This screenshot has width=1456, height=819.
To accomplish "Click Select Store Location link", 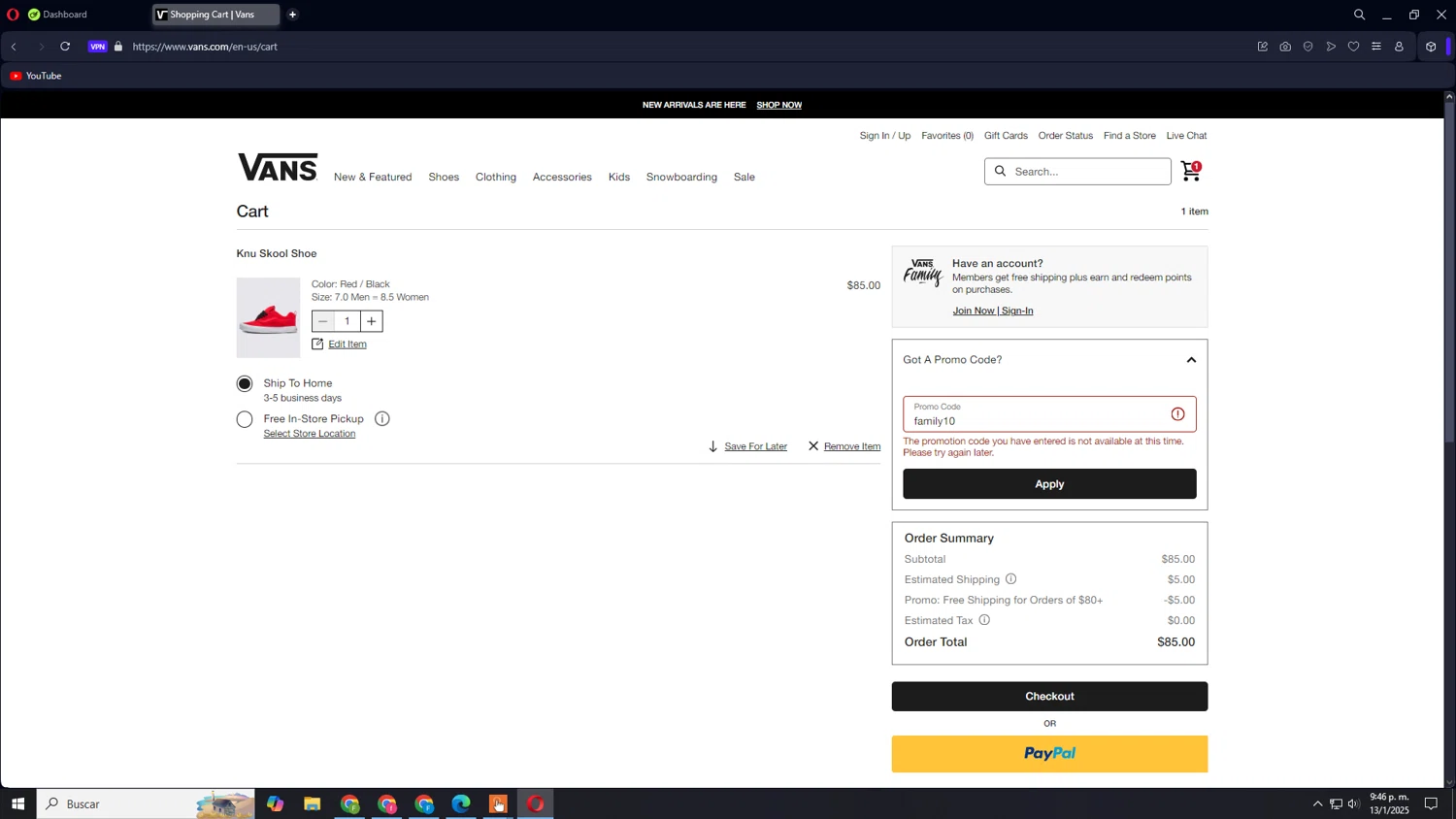I will (x=310, y=434).
